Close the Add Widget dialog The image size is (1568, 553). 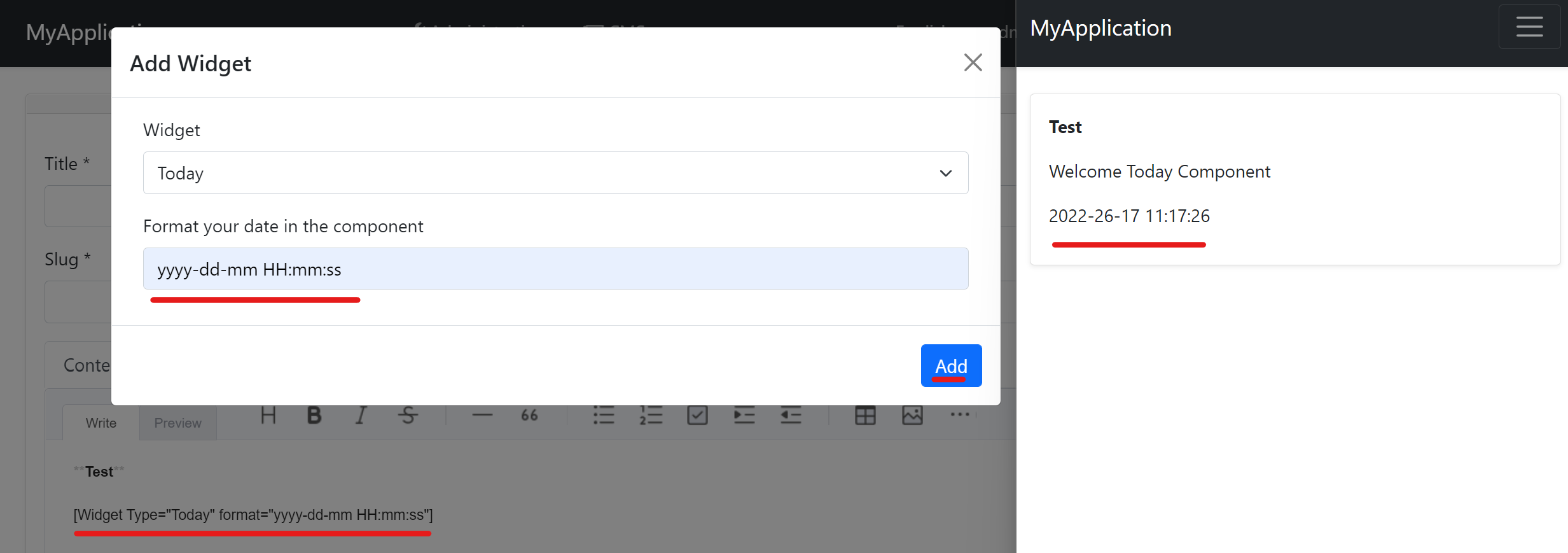(x=973, y=62)
